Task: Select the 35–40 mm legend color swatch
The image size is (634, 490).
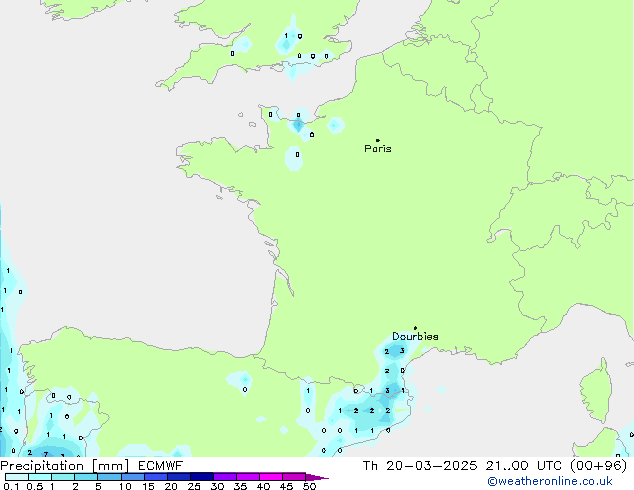Action: [x=248, y=477]
